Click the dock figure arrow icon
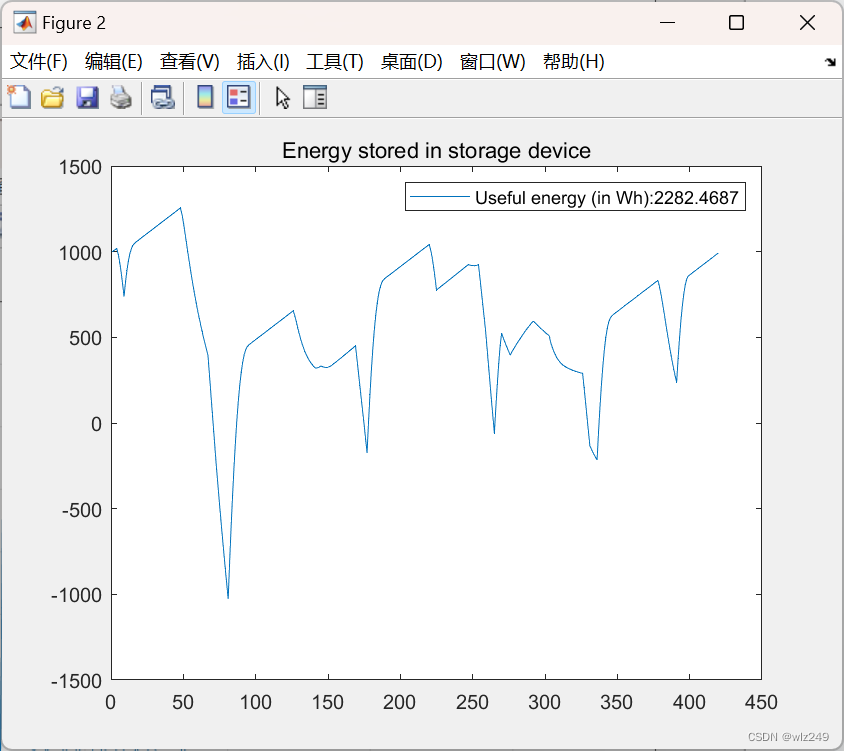 pos(830,62)
